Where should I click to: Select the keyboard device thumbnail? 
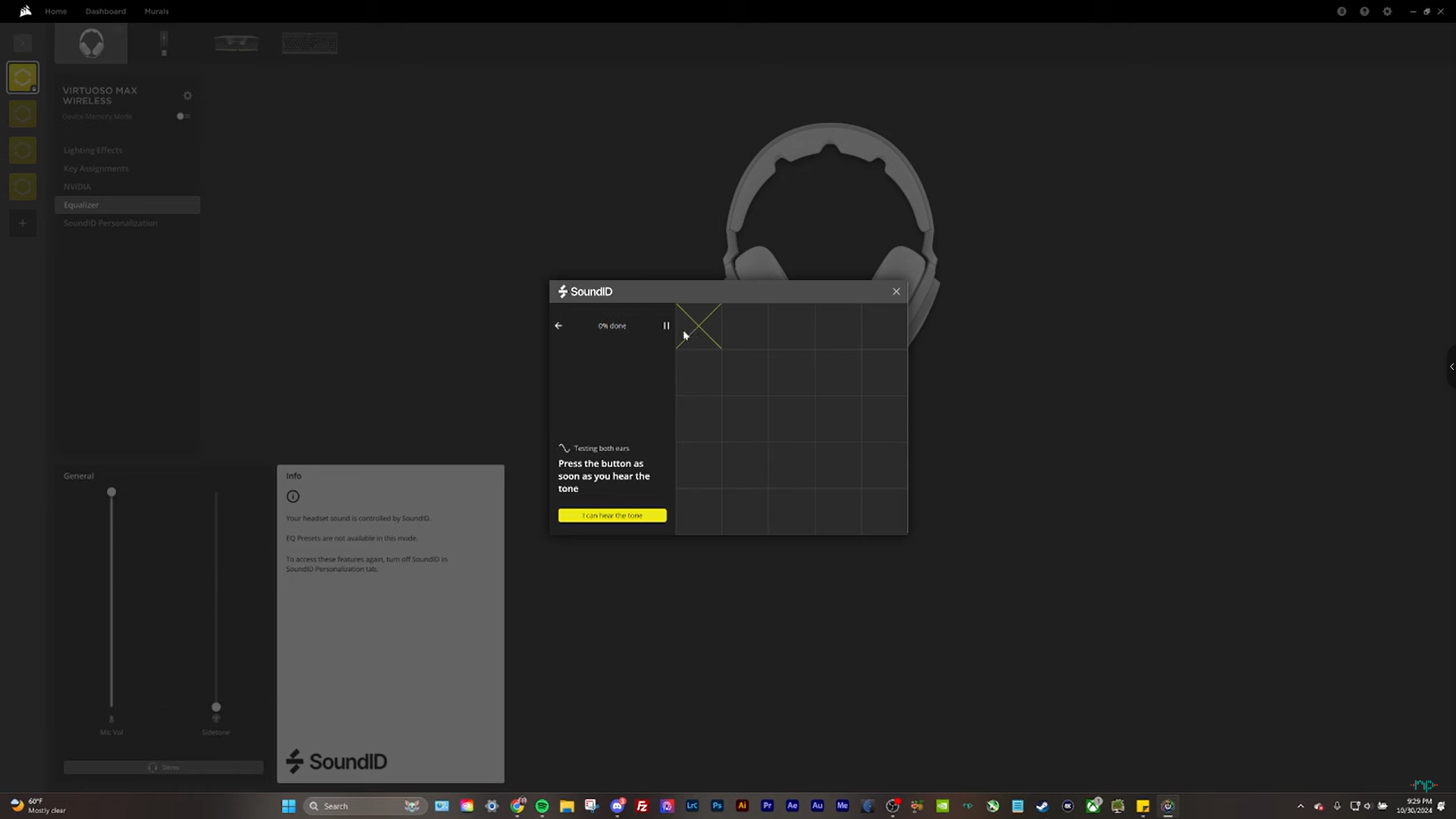(x=310, y=43)
